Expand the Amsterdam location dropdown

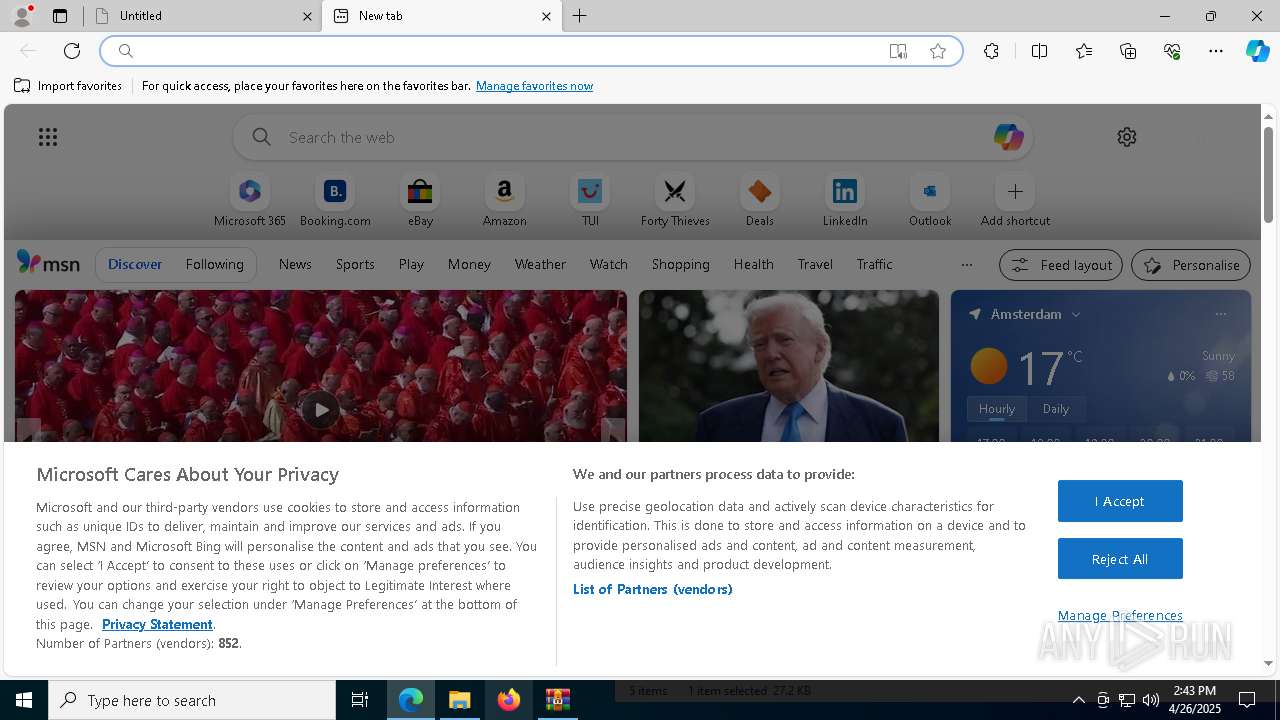pos(1076,314)
